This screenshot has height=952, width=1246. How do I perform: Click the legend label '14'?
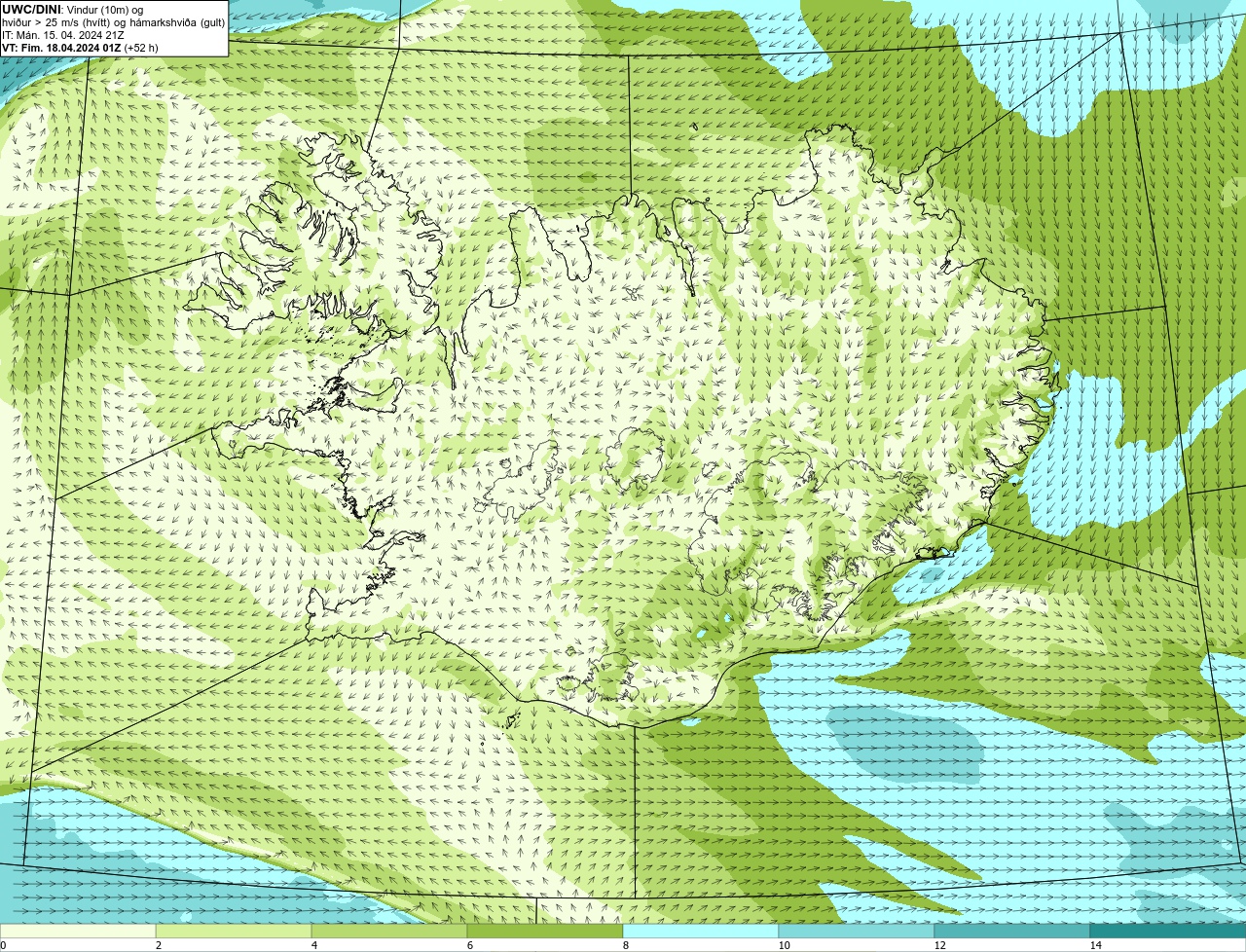point(1095,945)
